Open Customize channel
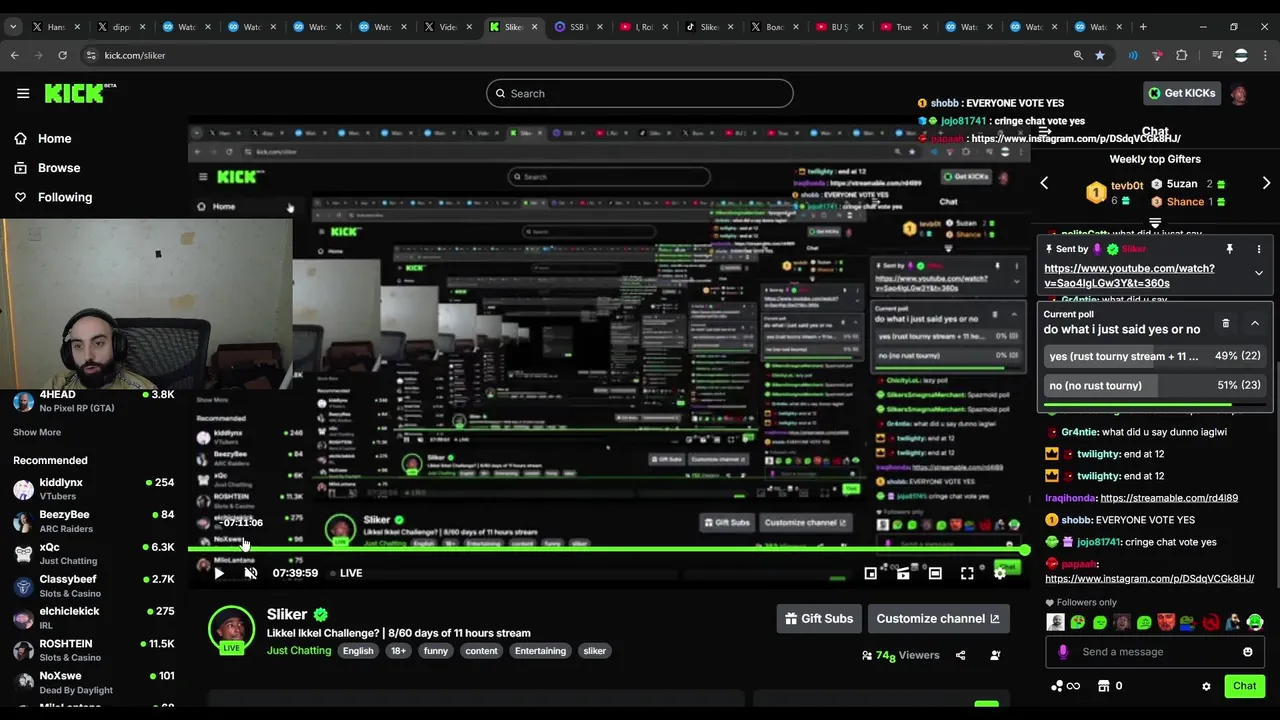1280x720 pixels. click(x=938, y=618)
